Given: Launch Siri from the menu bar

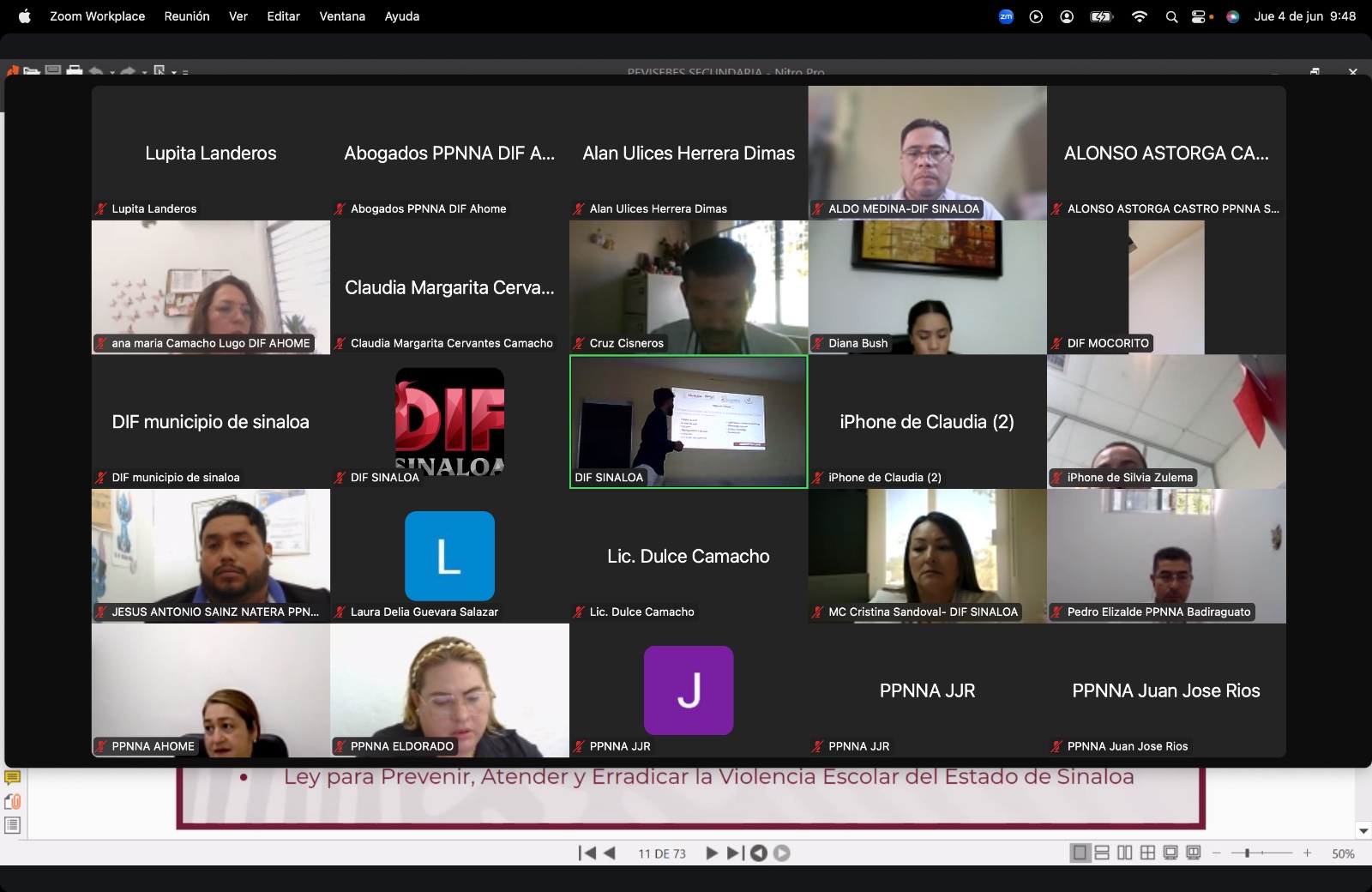Looking at the screenshot, I should point(1233,16).
